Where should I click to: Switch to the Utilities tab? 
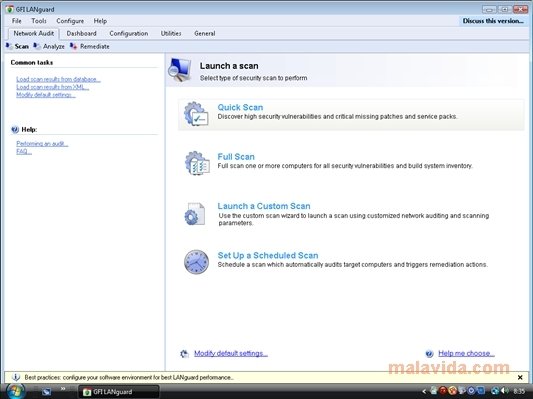(171, 33)
